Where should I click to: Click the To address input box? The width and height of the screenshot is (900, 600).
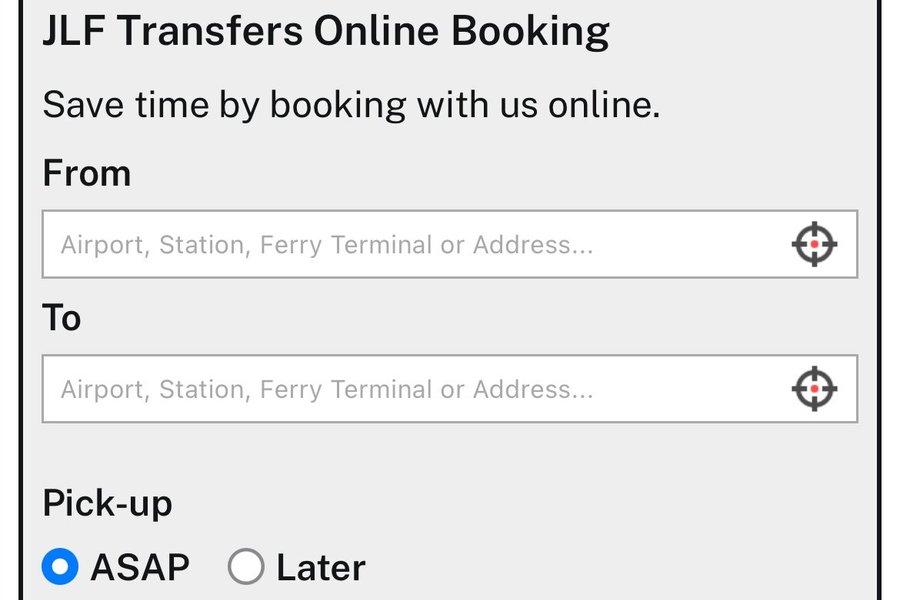[450, 389]
